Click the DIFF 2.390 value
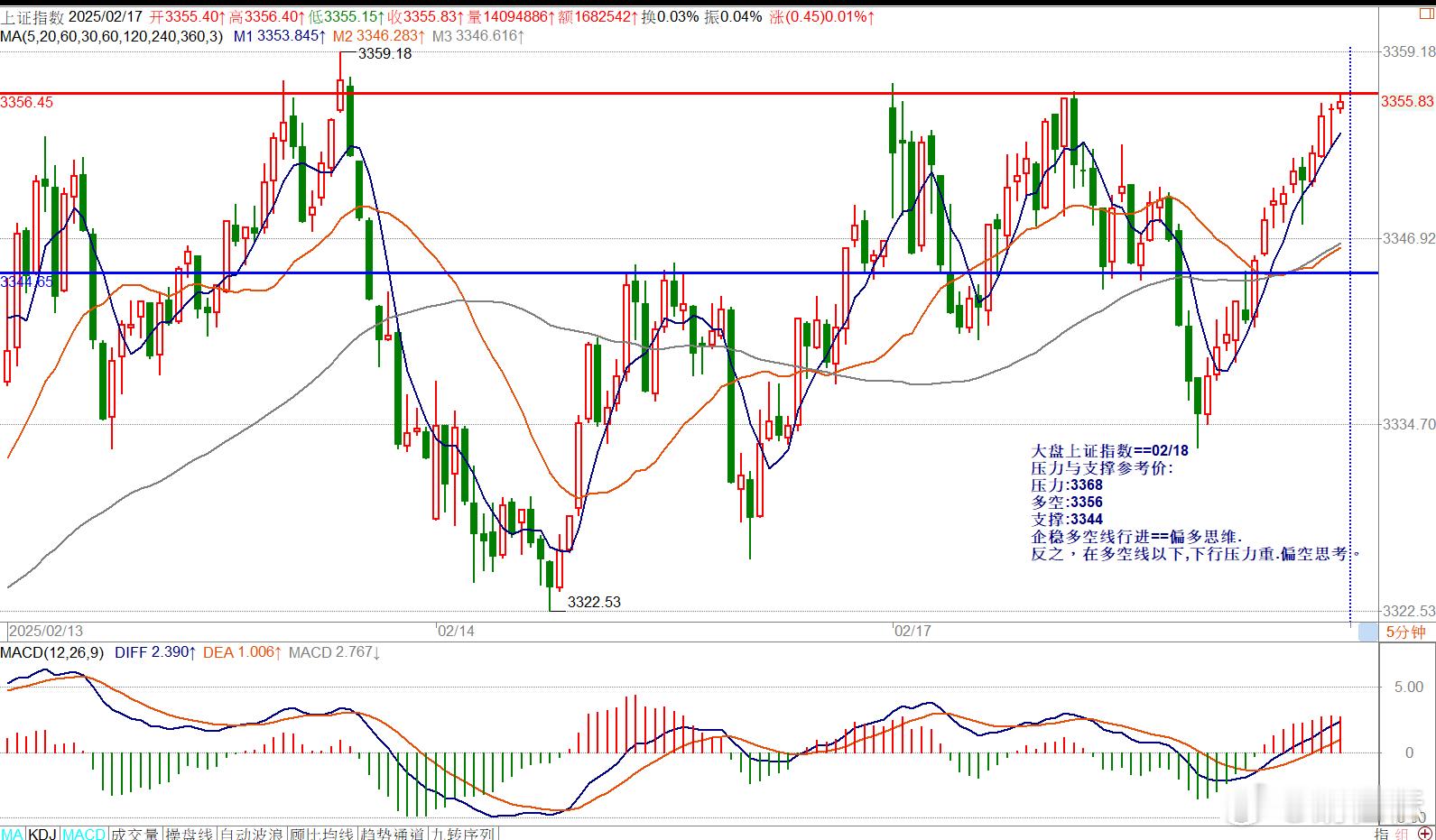The width and height of the screenshot is (1436, 840). (x=155, y=651)
